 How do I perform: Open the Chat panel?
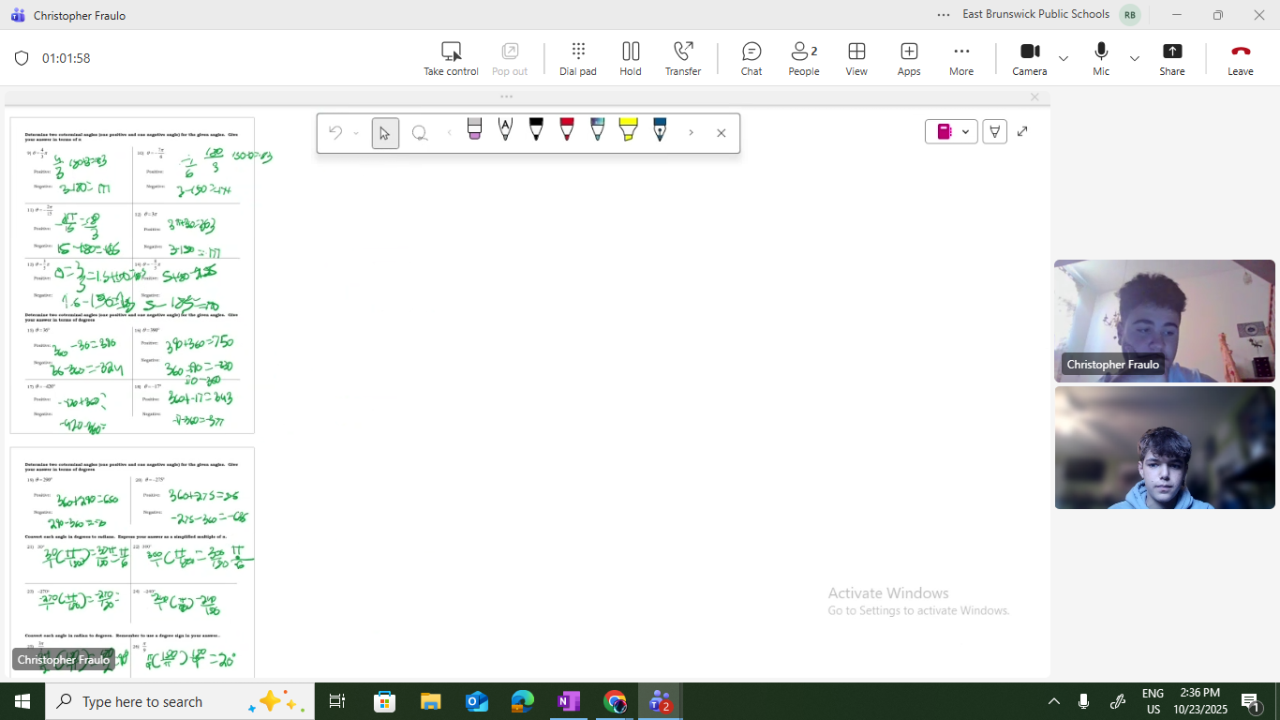click(x=751, y=58)
